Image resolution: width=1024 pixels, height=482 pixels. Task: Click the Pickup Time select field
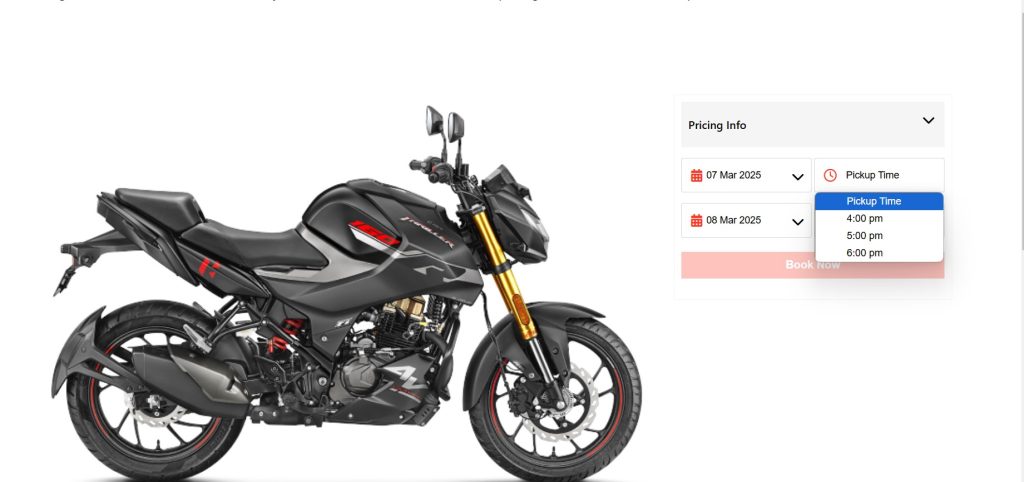879,175
